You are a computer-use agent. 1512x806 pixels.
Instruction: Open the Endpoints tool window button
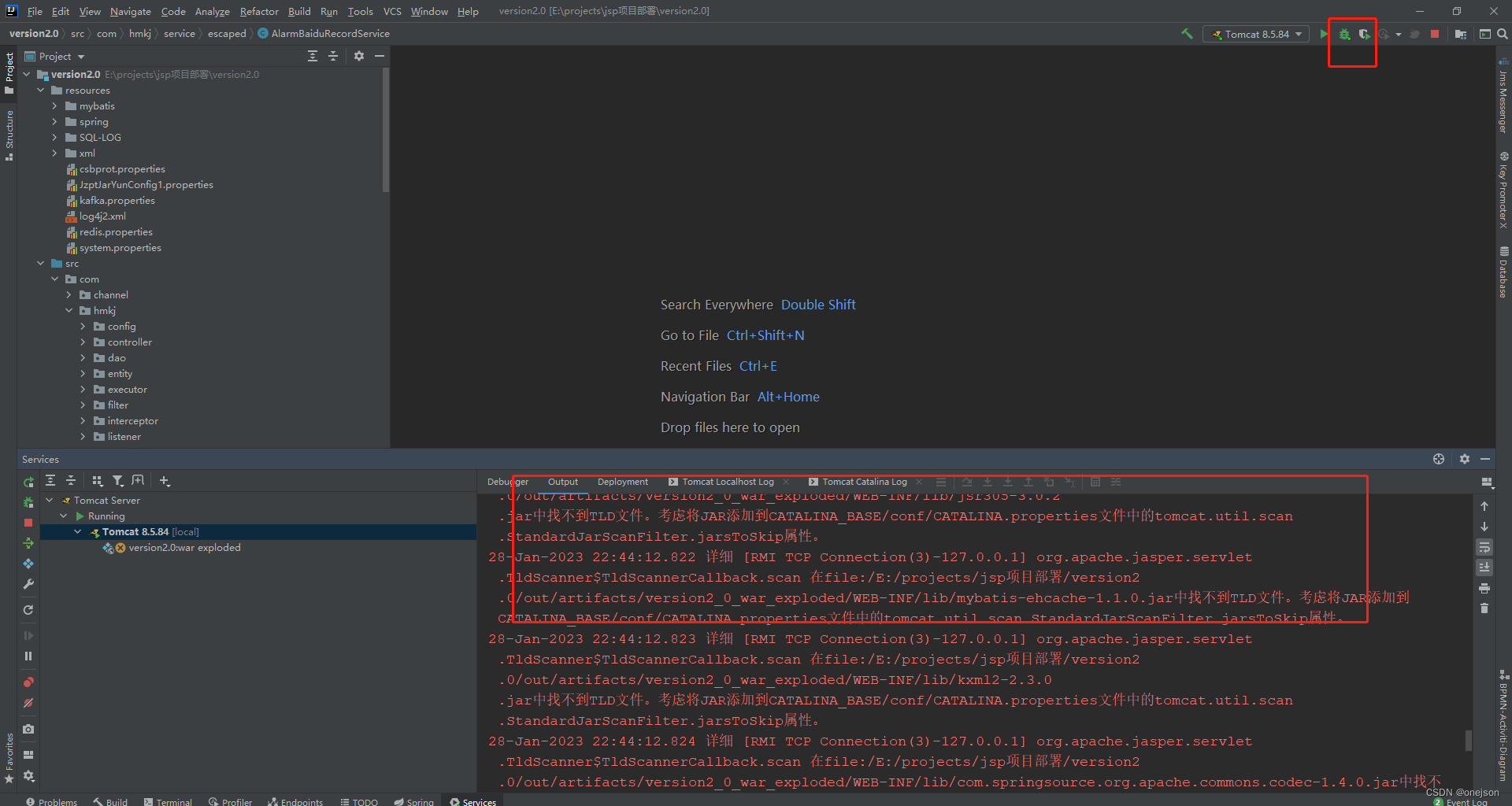point(295,801)
